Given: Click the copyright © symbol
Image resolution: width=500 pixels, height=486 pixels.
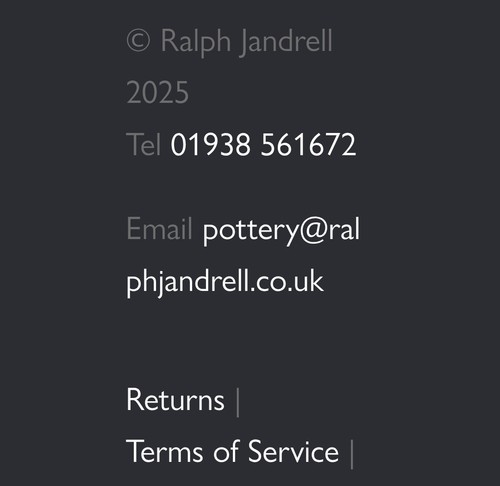Looking at the screenshot, I should (x=138, y=41).
